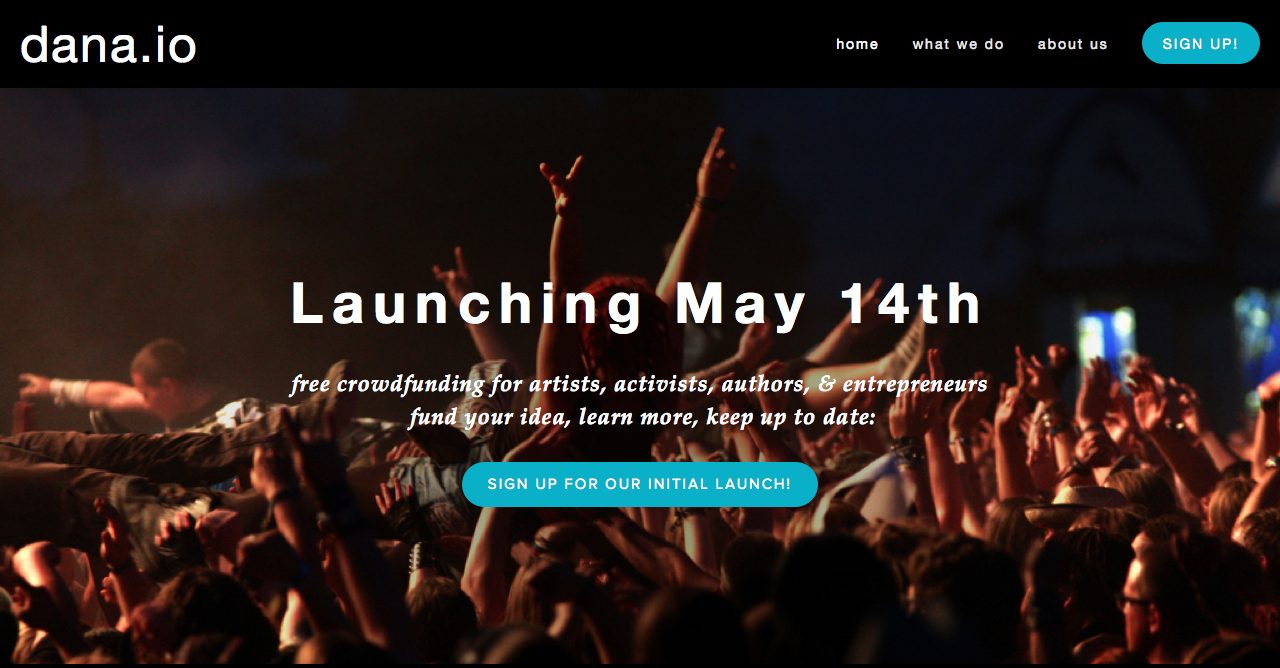
Task: Click the dark sky area of hero image
Action: click(x=250, y=170)
